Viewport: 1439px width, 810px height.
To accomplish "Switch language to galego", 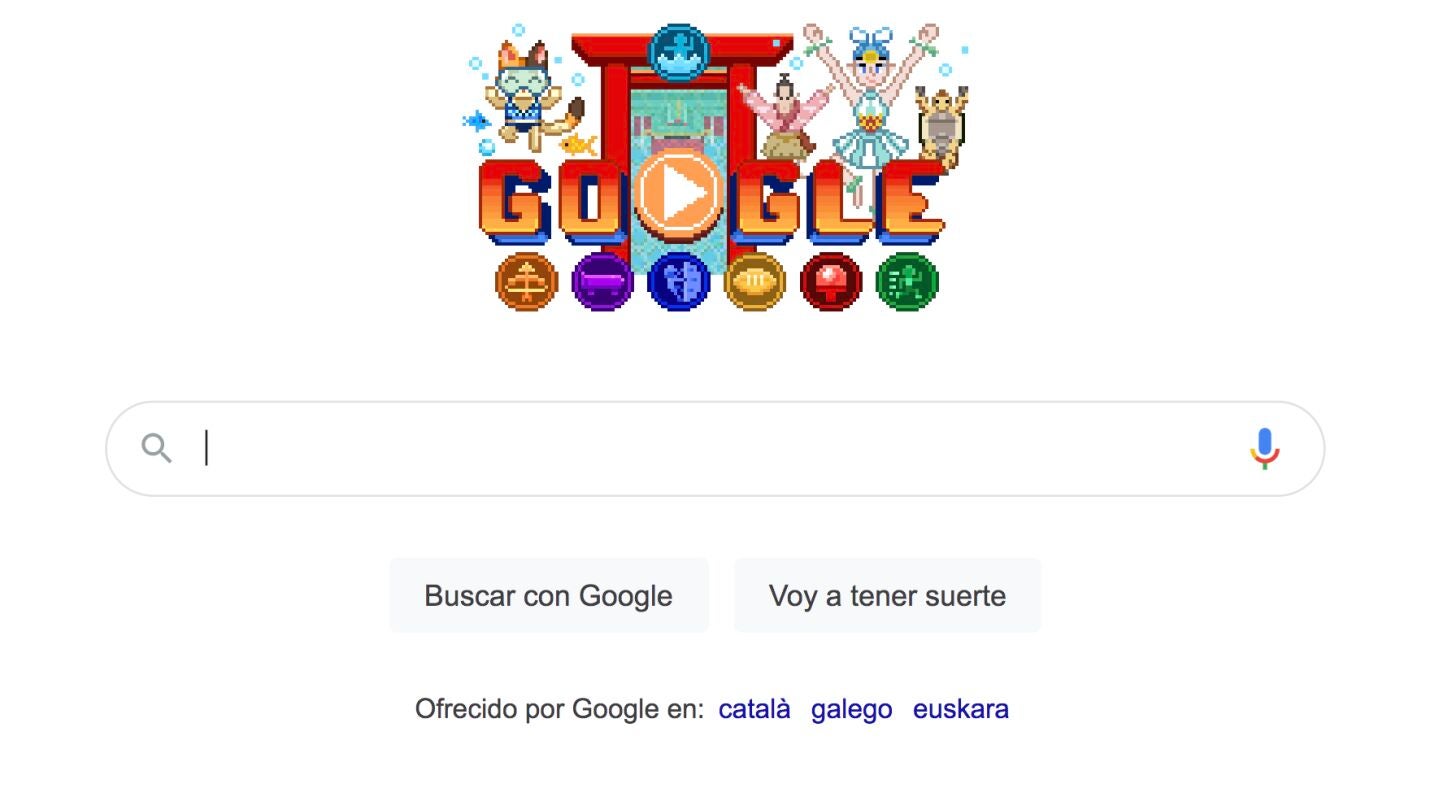I will tap(851, 709).
